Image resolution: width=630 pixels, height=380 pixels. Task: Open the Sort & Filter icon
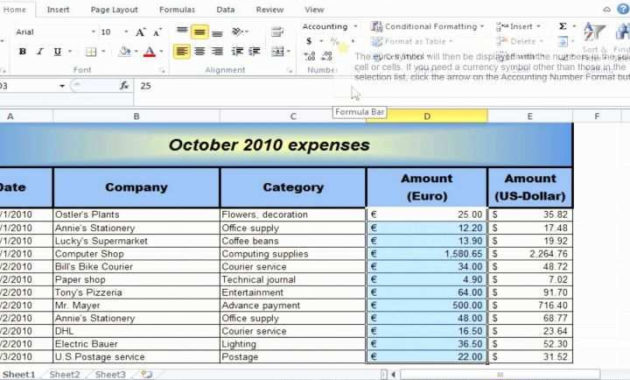pyautogui.click(x=594, y=32)
